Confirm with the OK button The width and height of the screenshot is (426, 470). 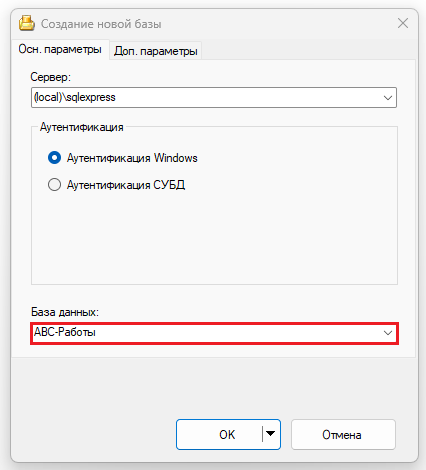(x=219, y=434)
